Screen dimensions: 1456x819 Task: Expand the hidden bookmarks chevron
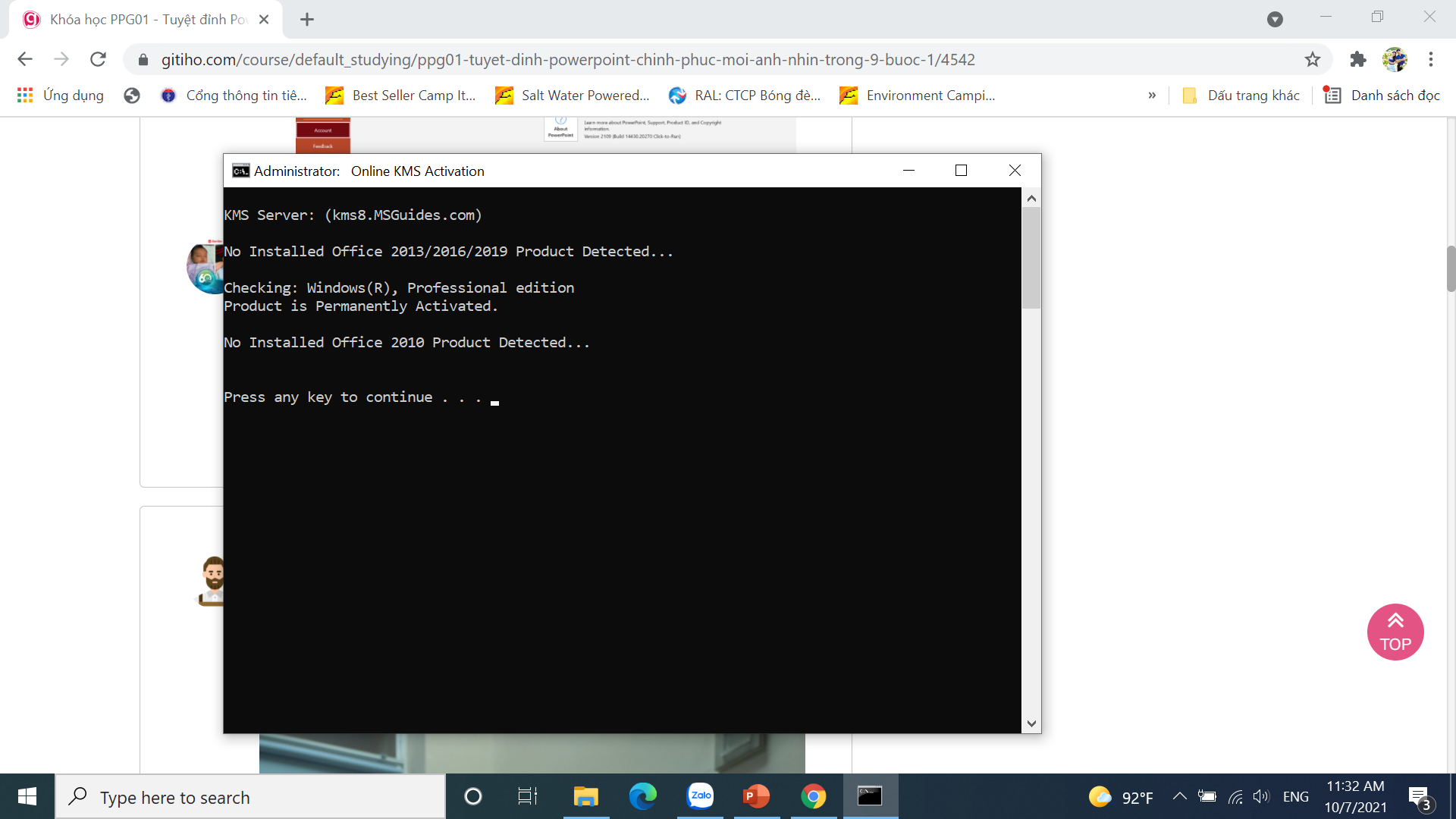1152,95
